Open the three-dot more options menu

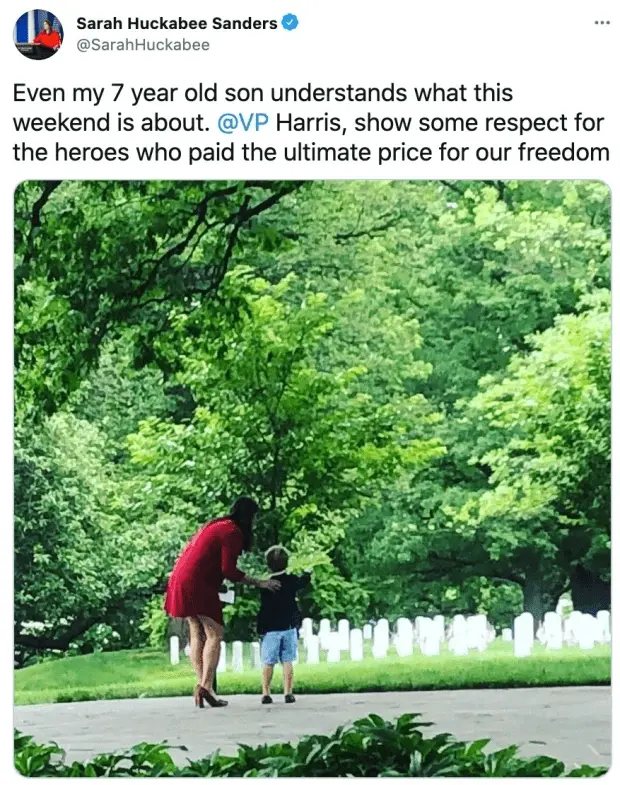[x=602, y=23]
